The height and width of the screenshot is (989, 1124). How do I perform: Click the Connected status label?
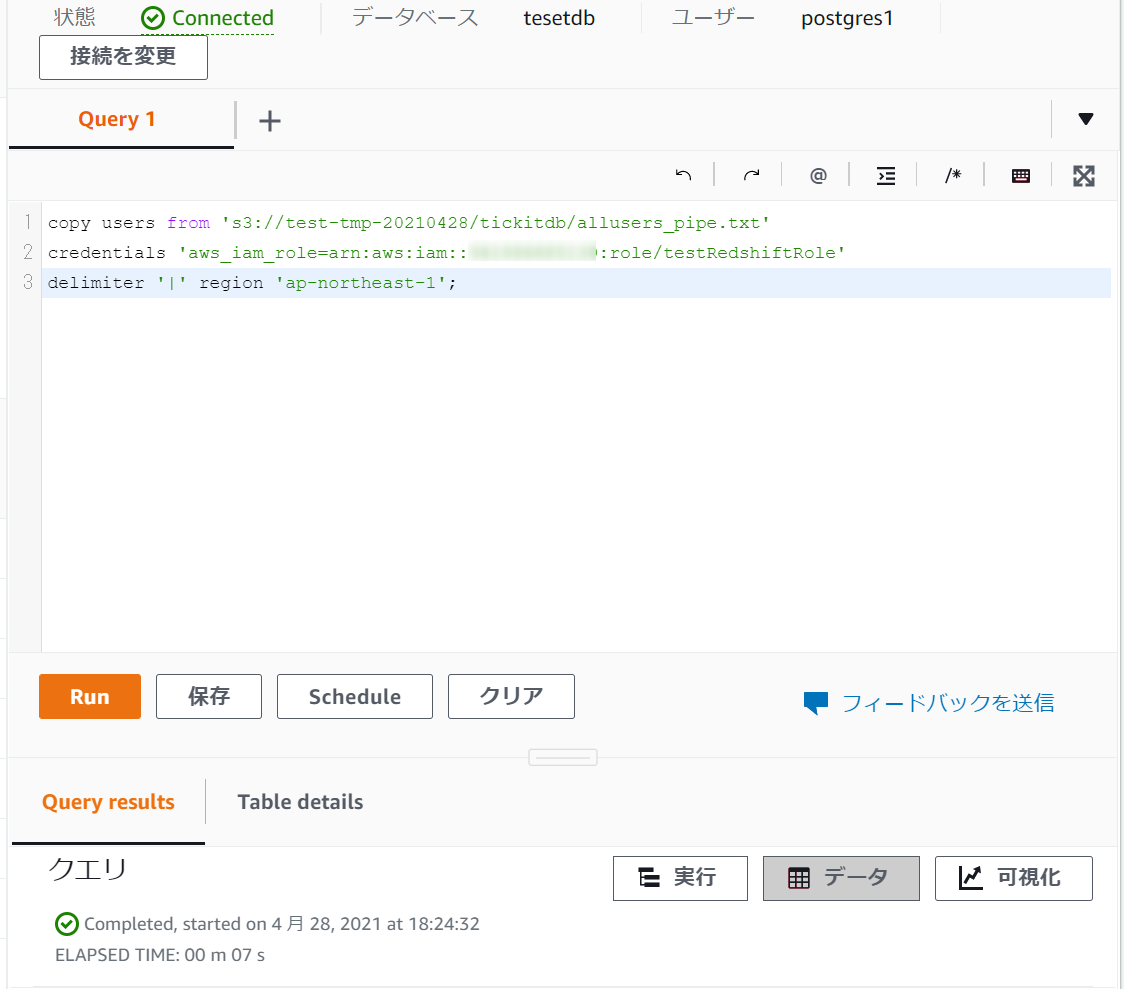[208, 18]
